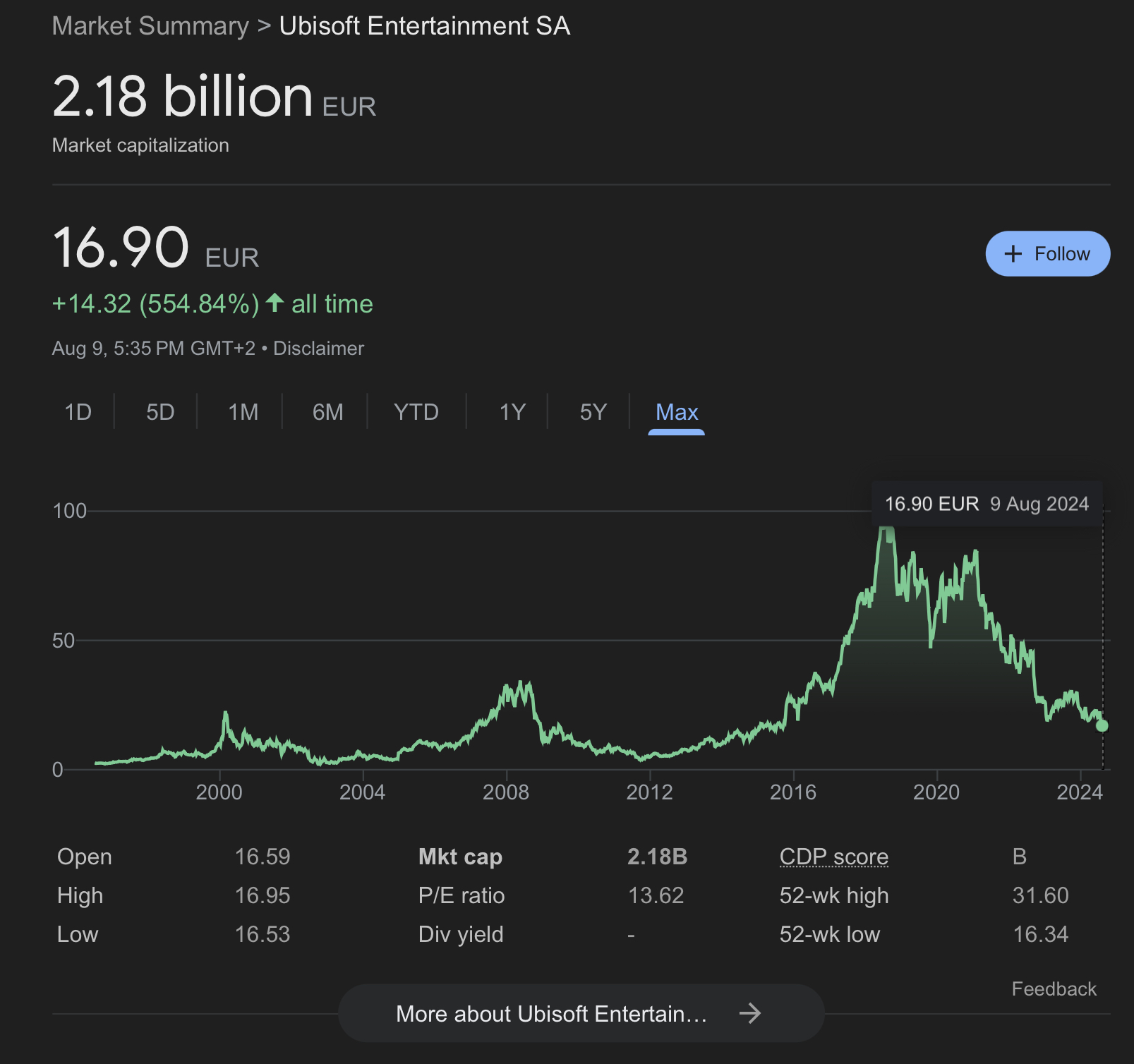Select the 1M chart range
1134x1064 pixels.
click(243, 412)
